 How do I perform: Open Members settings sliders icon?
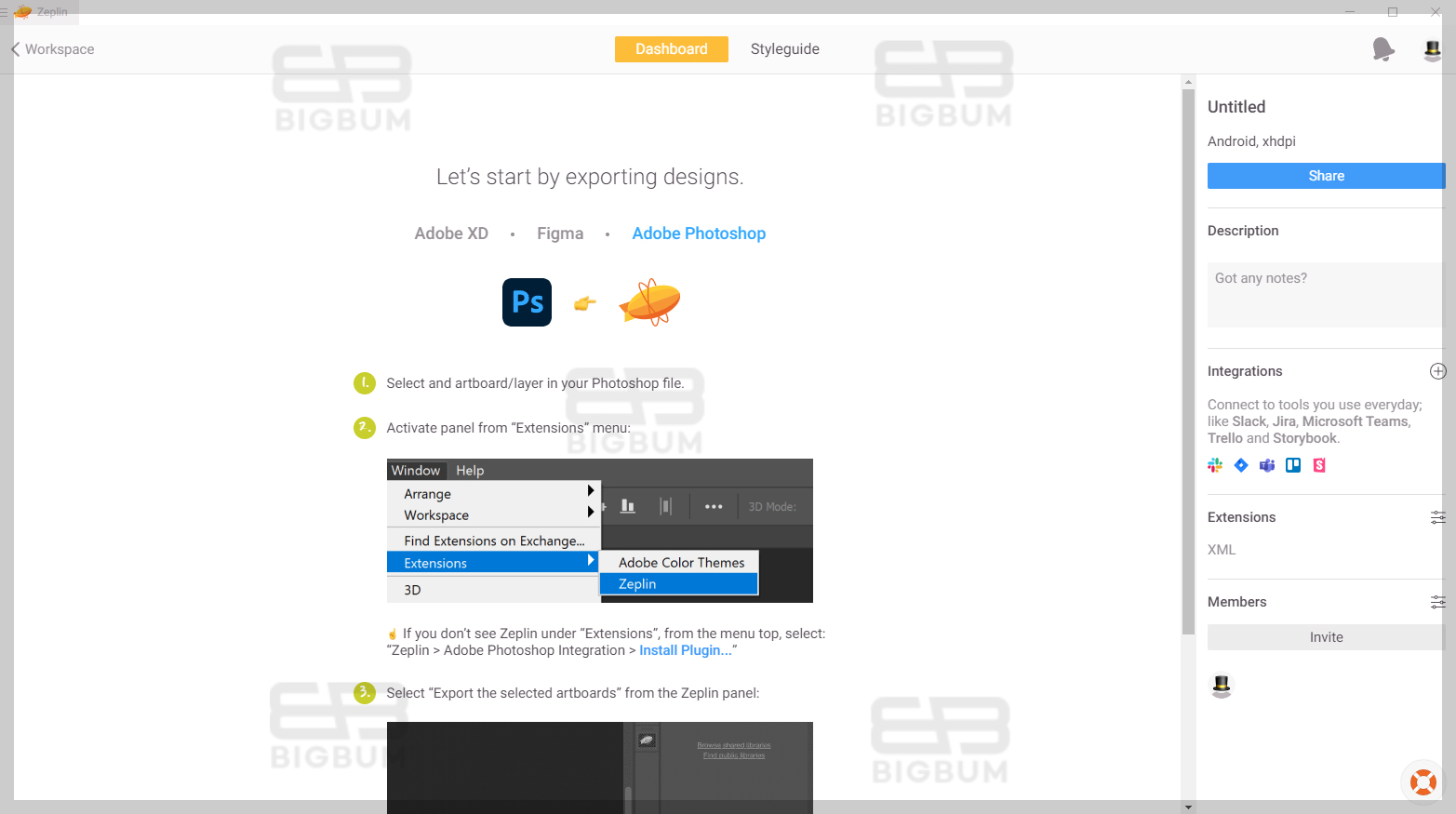tap(1437, 602)
